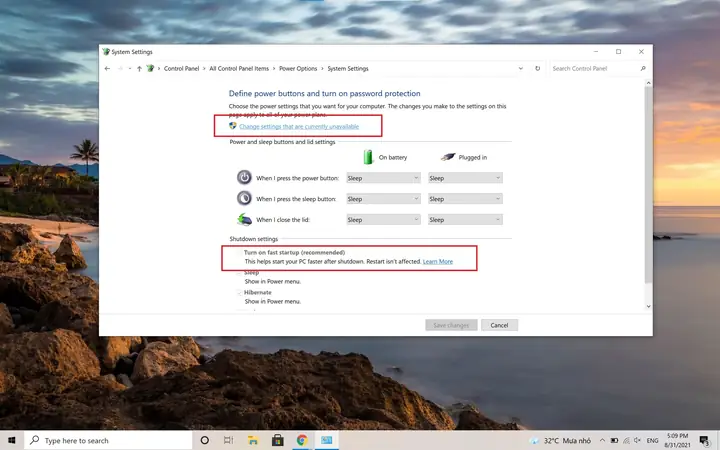Image resolution: width=720 pixels, height=450 pixels.
Task: Open close the lid On battery dropdown
Action: point(383,219)
